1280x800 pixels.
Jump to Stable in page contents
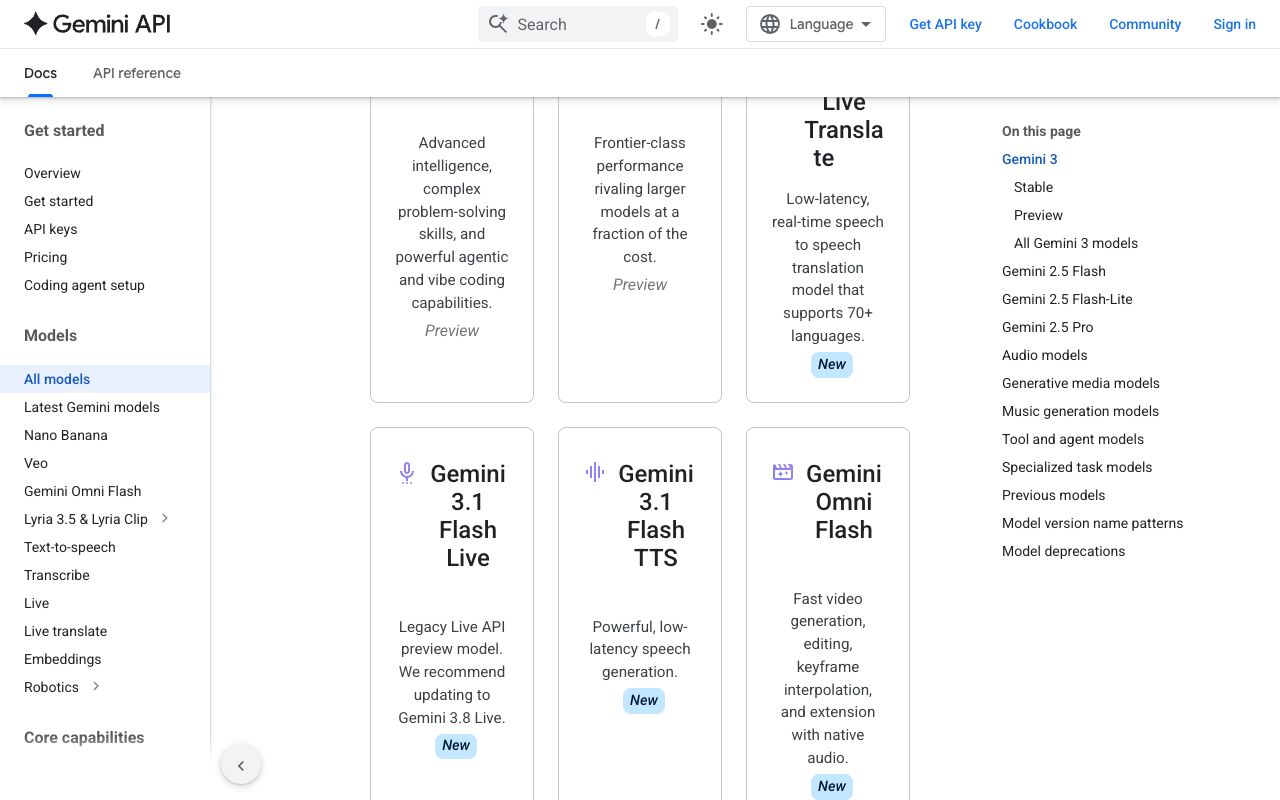point(1033,187)
